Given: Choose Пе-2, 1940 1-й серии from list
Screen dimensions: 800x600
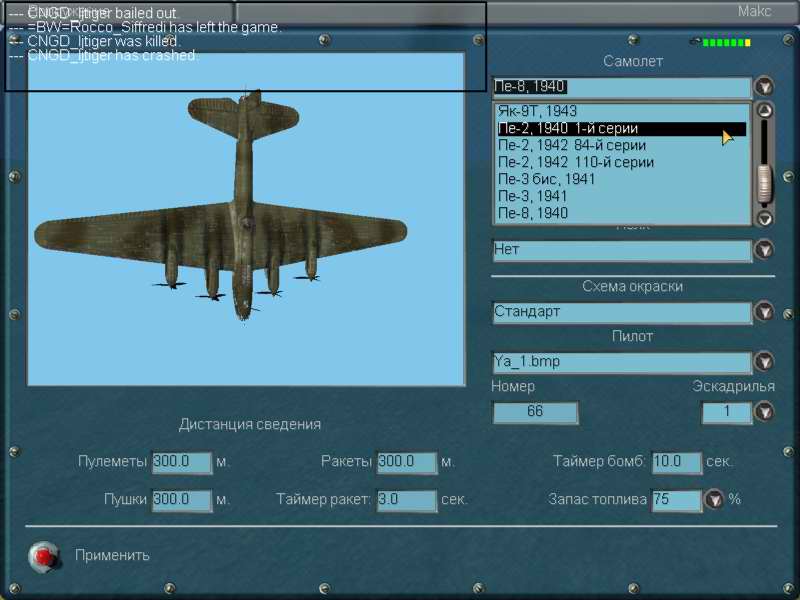Looking at the screenshot, I should pyautogui.click(x=622, y=129).
